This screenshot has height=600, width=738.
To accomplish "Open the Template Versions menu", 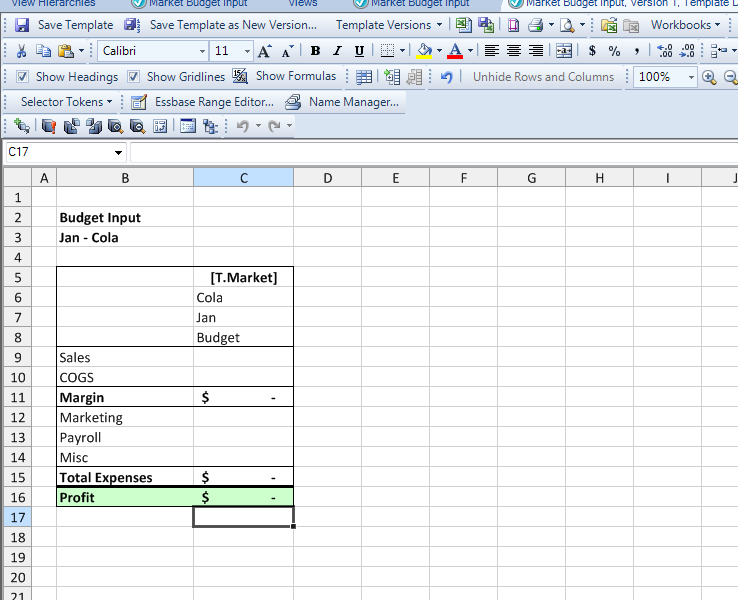I will tap(389, 25).
